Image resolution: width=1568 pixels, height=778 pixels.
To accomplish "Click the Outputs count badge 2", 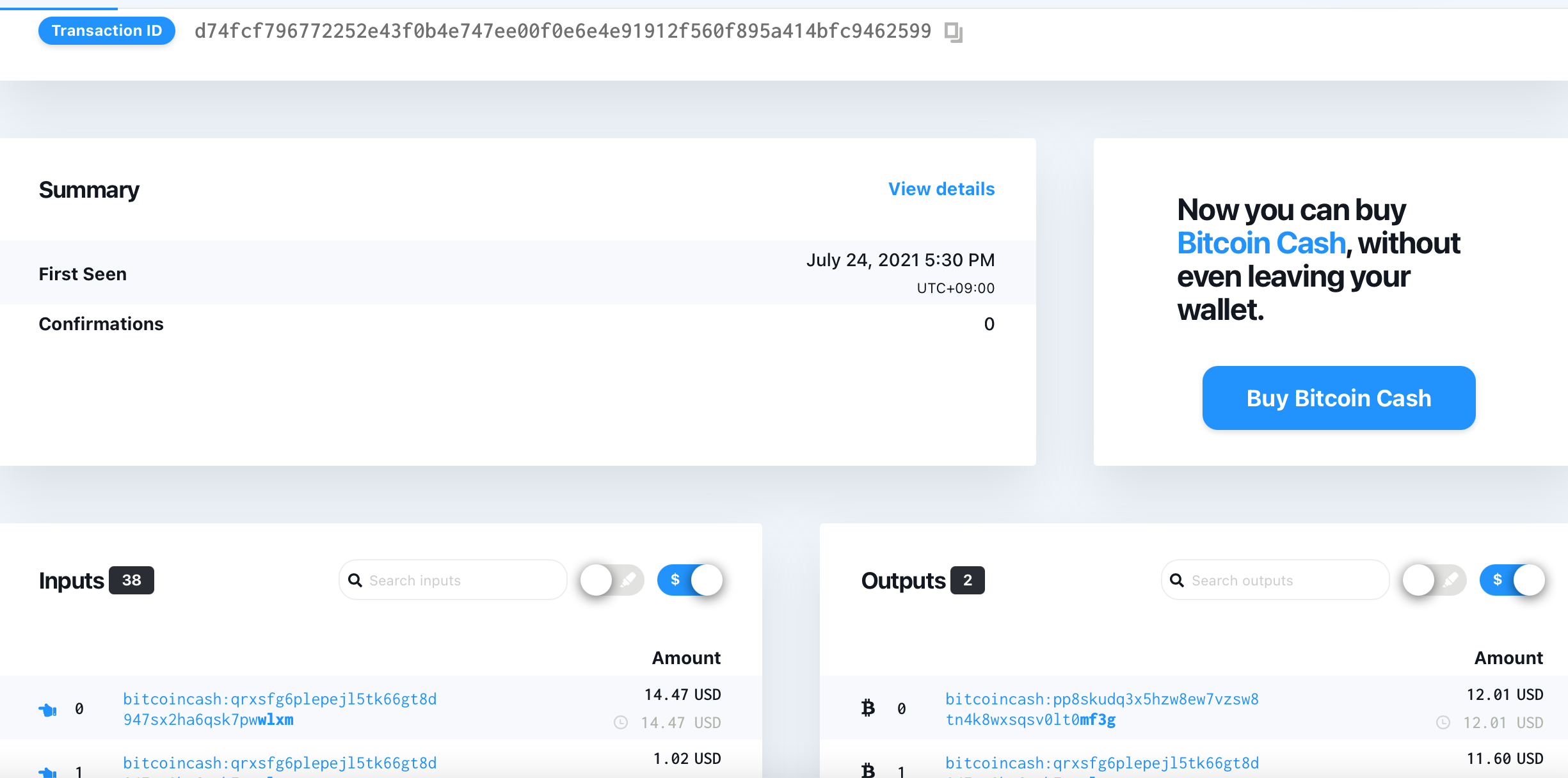I will click(x=968, y=580).
